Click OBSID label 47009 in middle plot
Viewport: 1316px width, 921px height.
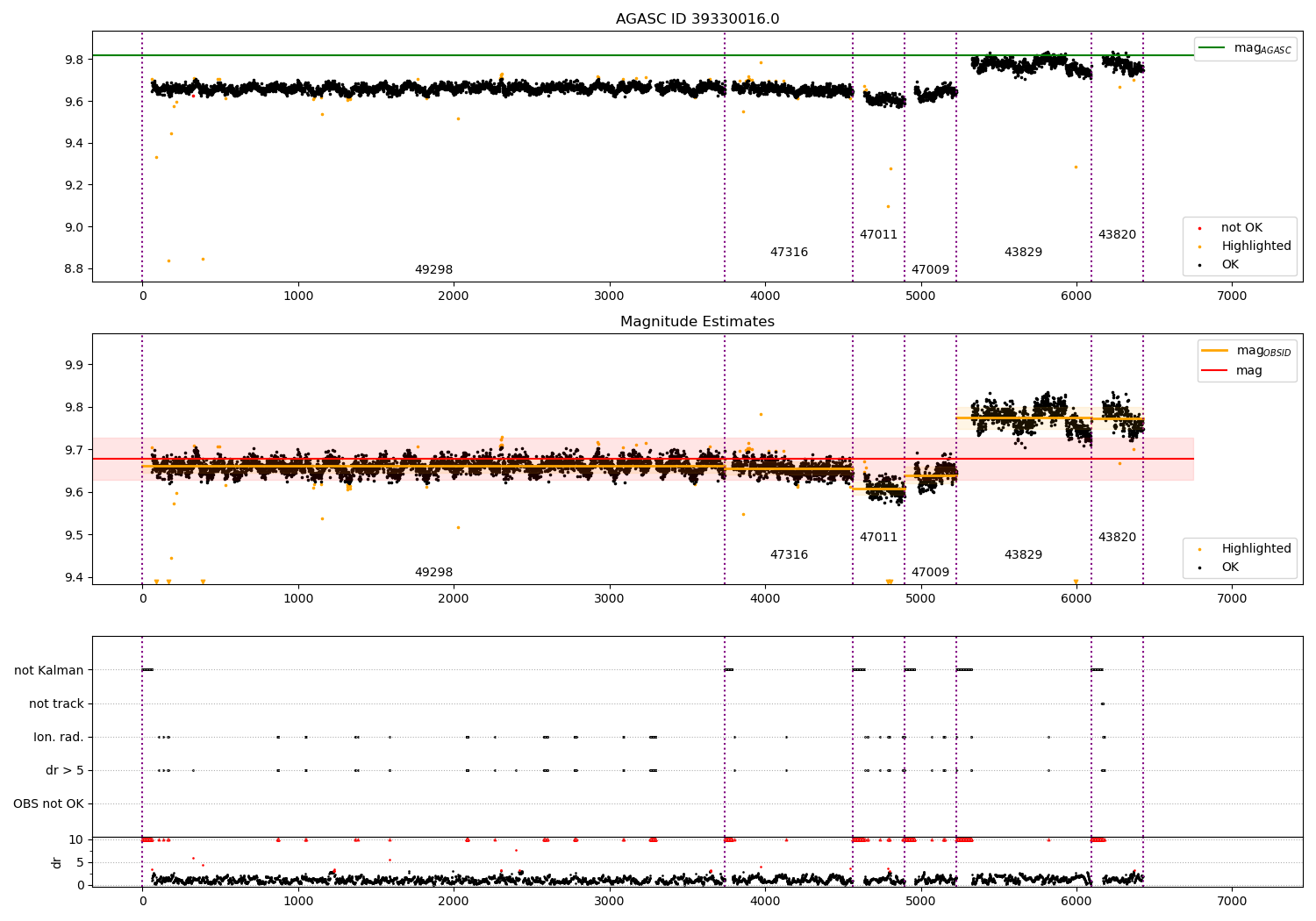click(x=930, y=573)
